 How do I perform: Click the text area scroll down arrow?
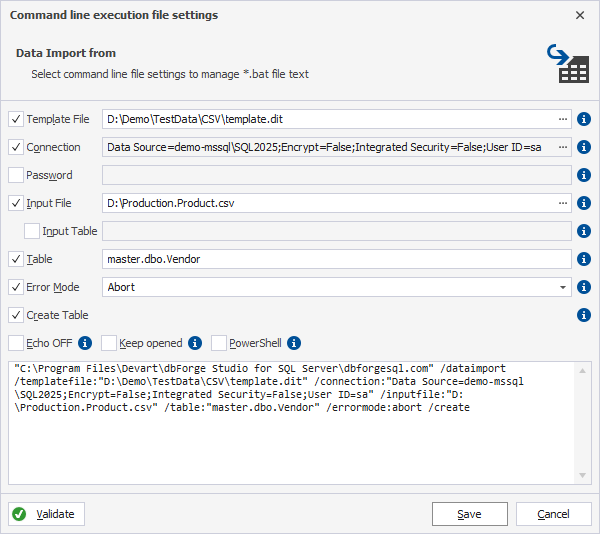[582, 475]
